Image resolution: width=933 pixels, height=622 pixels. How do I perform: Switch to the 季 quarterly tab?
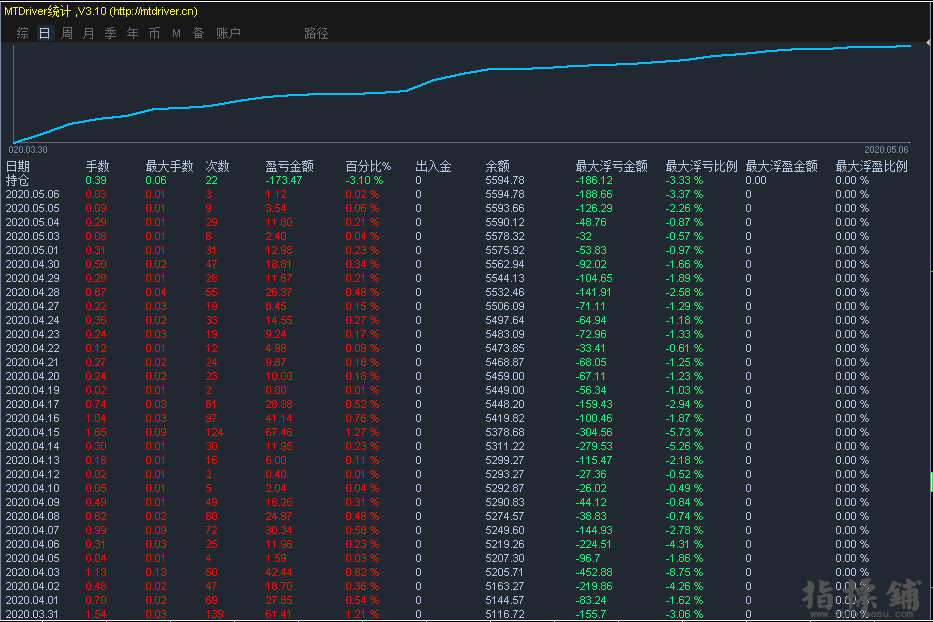(111, 33)
